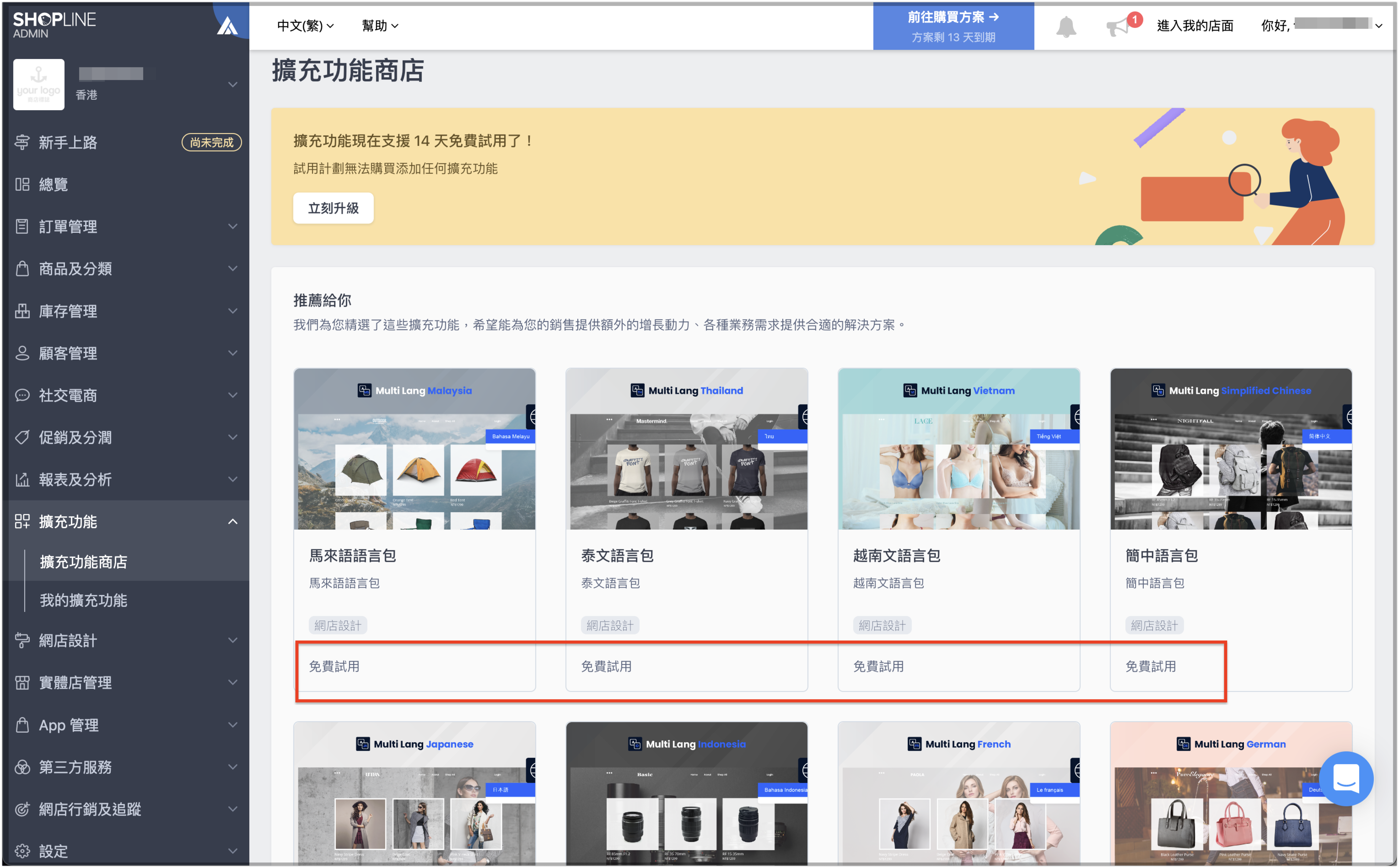
Task: Open the Multi Lang French thumbnail
Action: pyautogui.click(x=959, y=793)
